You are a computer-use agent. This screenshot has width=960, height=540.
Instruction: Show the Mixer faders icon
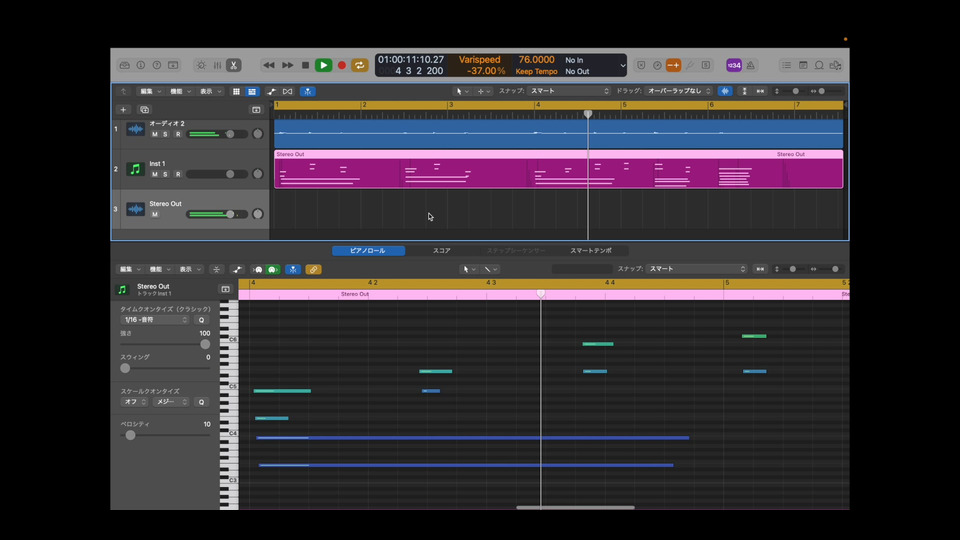point(217,65)
